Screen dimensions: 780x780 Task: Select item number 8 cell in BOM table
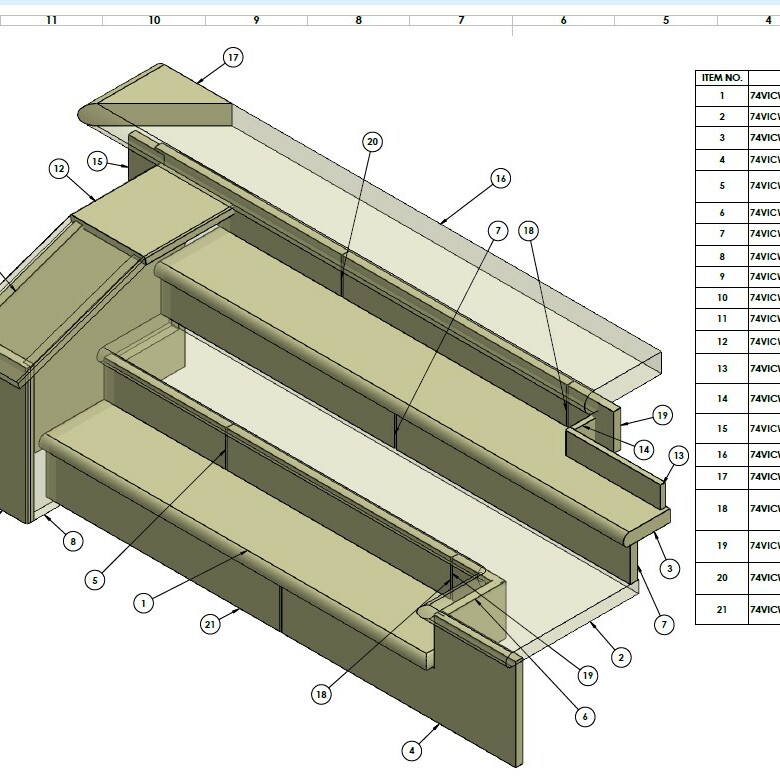coord(722,256)
